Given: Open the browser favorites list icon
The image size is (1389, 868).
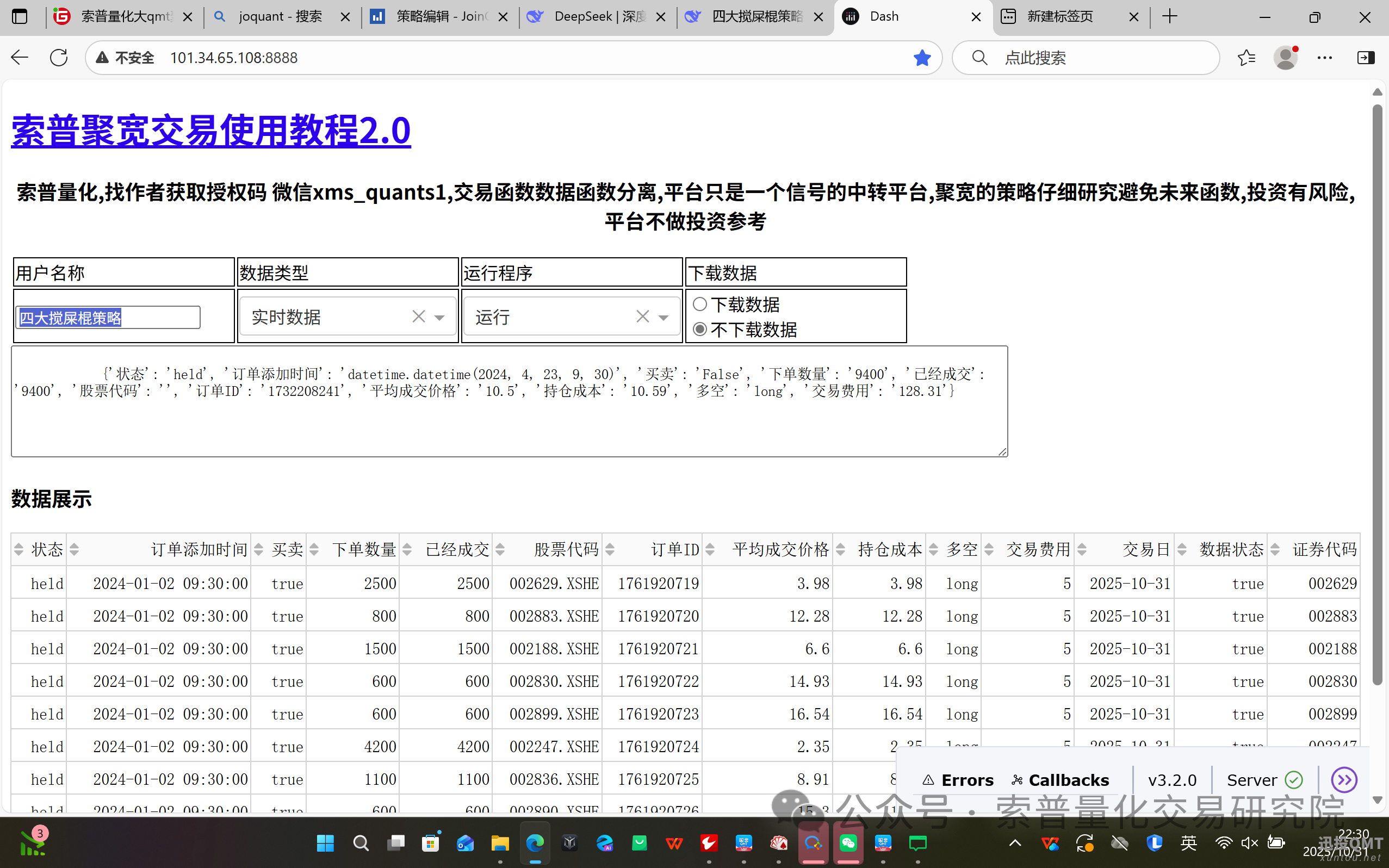Looking at the screenshot, I should coord(1246,58).
